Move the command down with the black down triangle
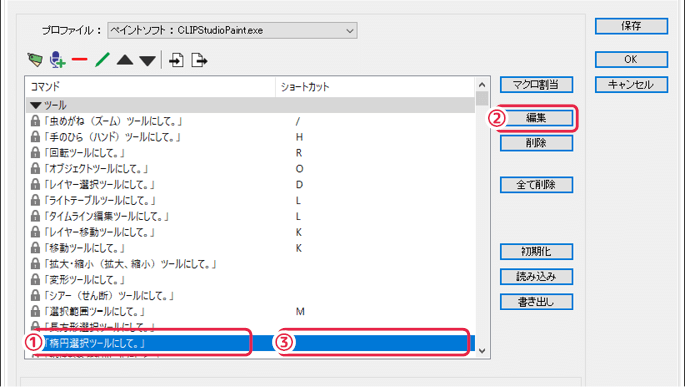 point(148,61)
